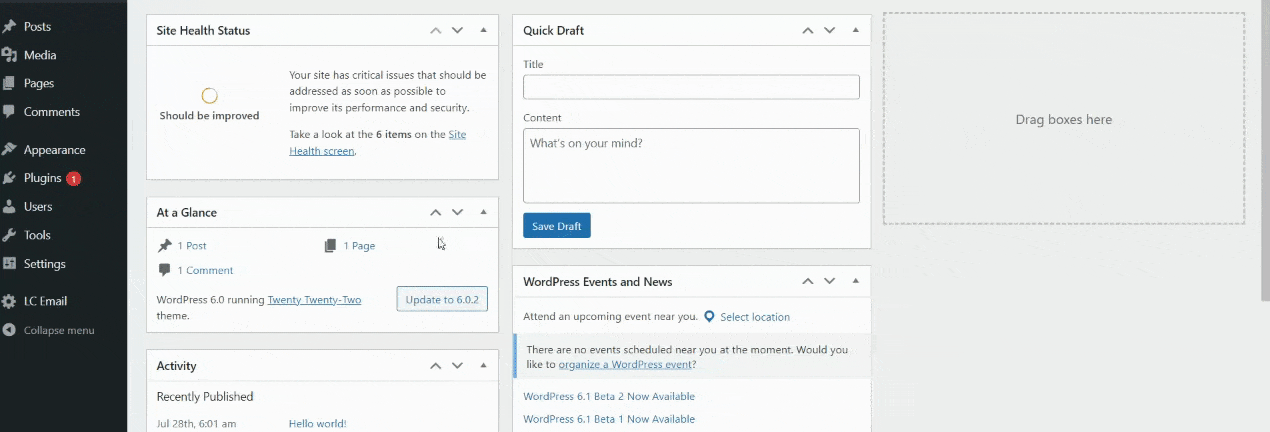Viewport: 1270px width, 432px height.
Task: Open the Settings menu item
Action: coord(44,264)
